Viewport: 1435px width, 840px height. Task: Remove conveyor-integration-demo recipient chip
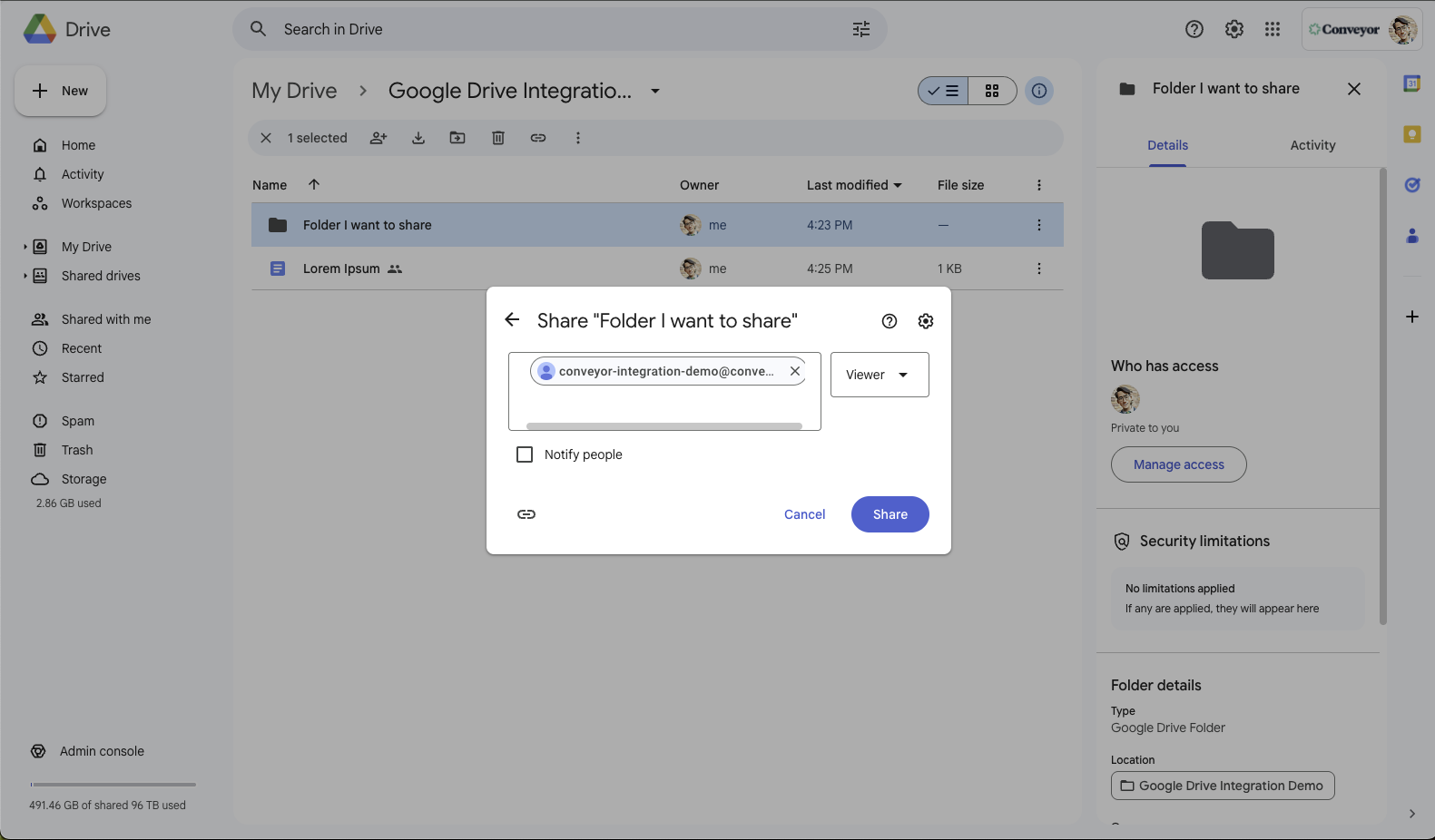795,371
